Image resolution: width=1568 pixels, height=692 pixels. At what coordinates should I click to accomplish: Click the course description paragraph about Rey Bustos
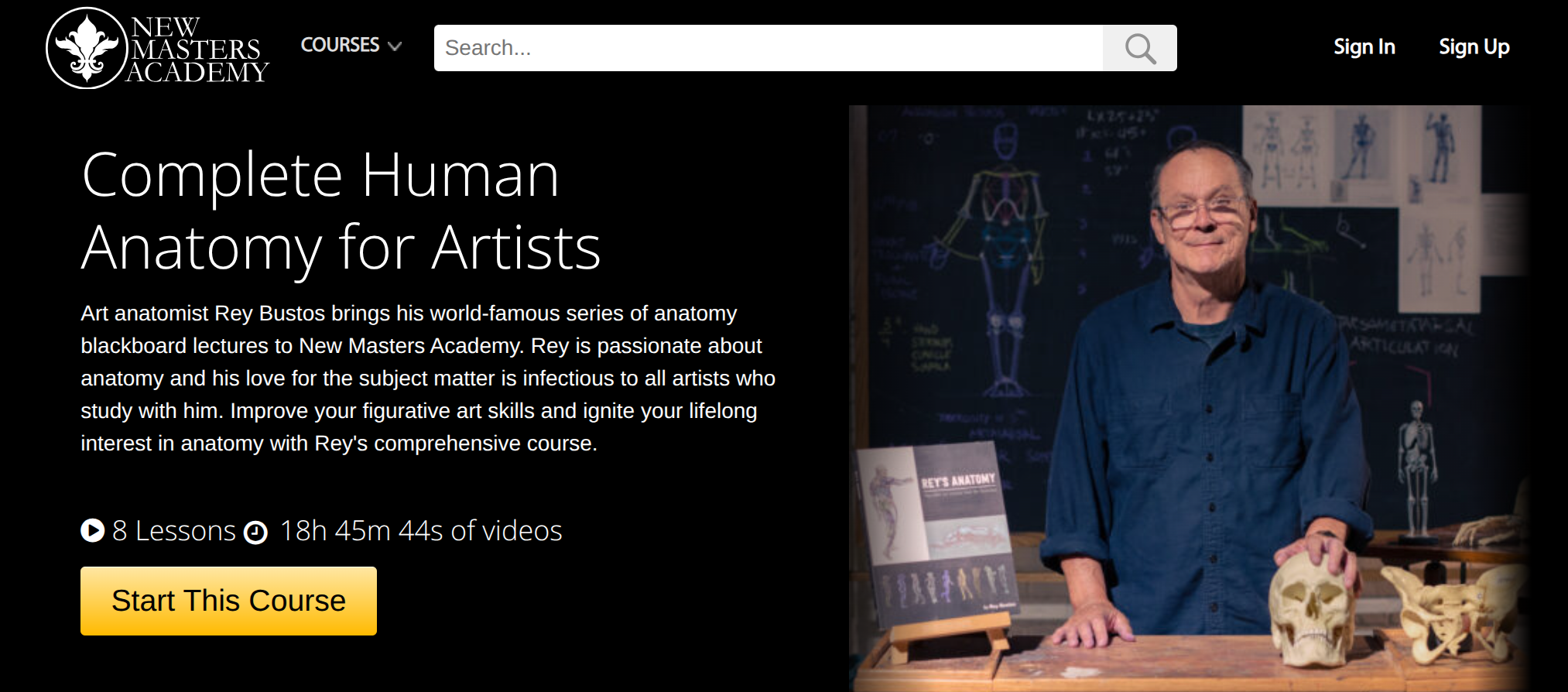(x=428, y=379)
